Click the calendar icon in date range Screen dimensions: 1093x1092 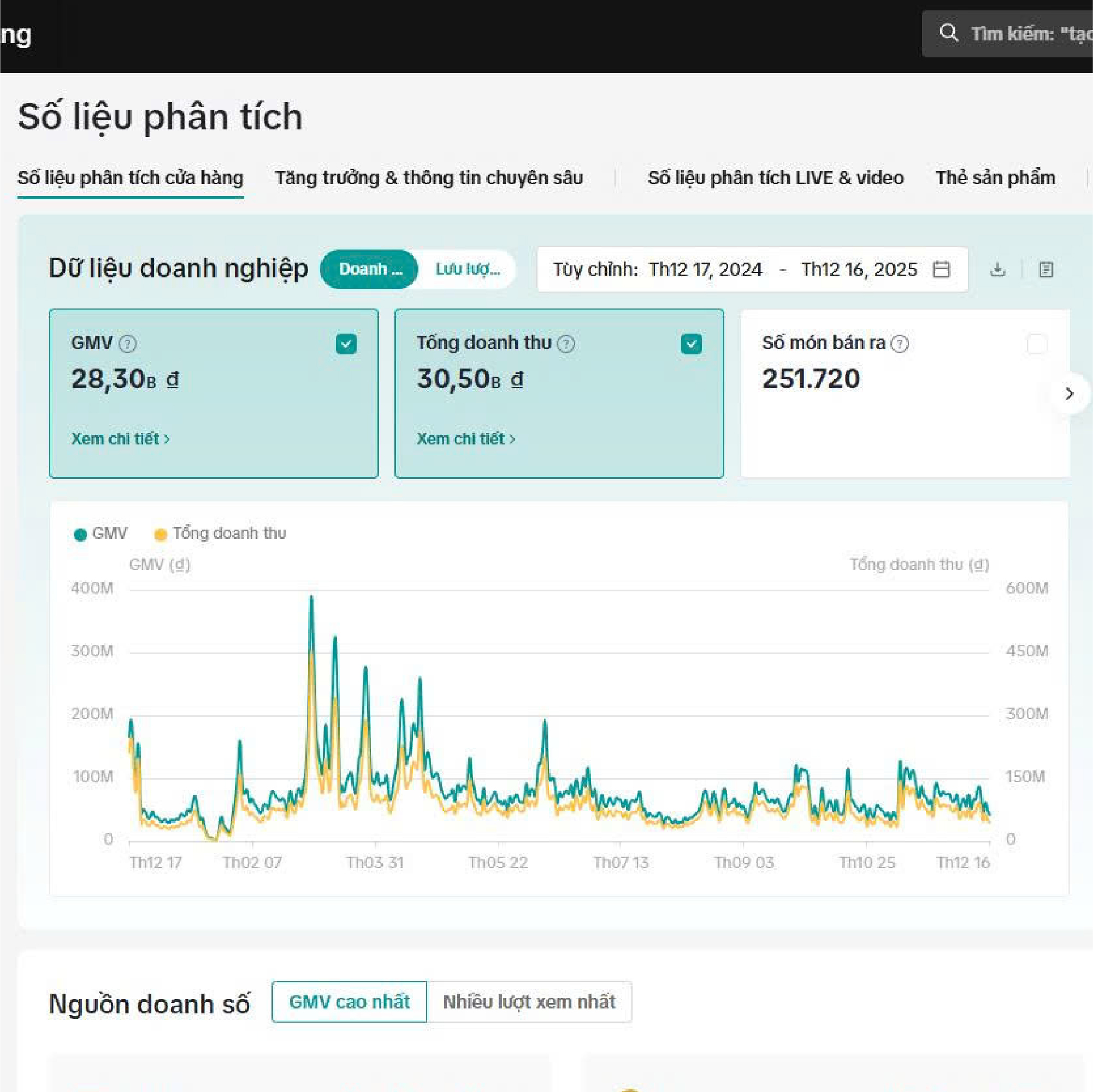point(941,269)
